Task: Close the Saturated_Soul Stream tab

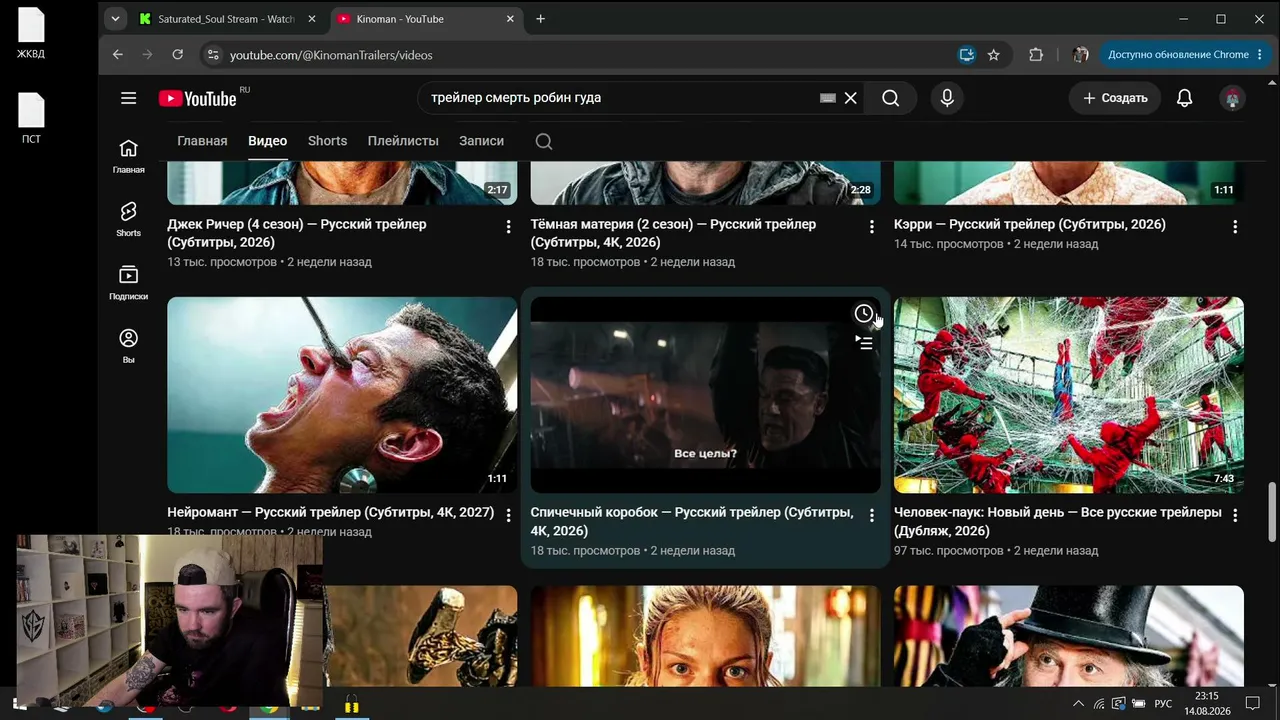Action: [312, 19]
